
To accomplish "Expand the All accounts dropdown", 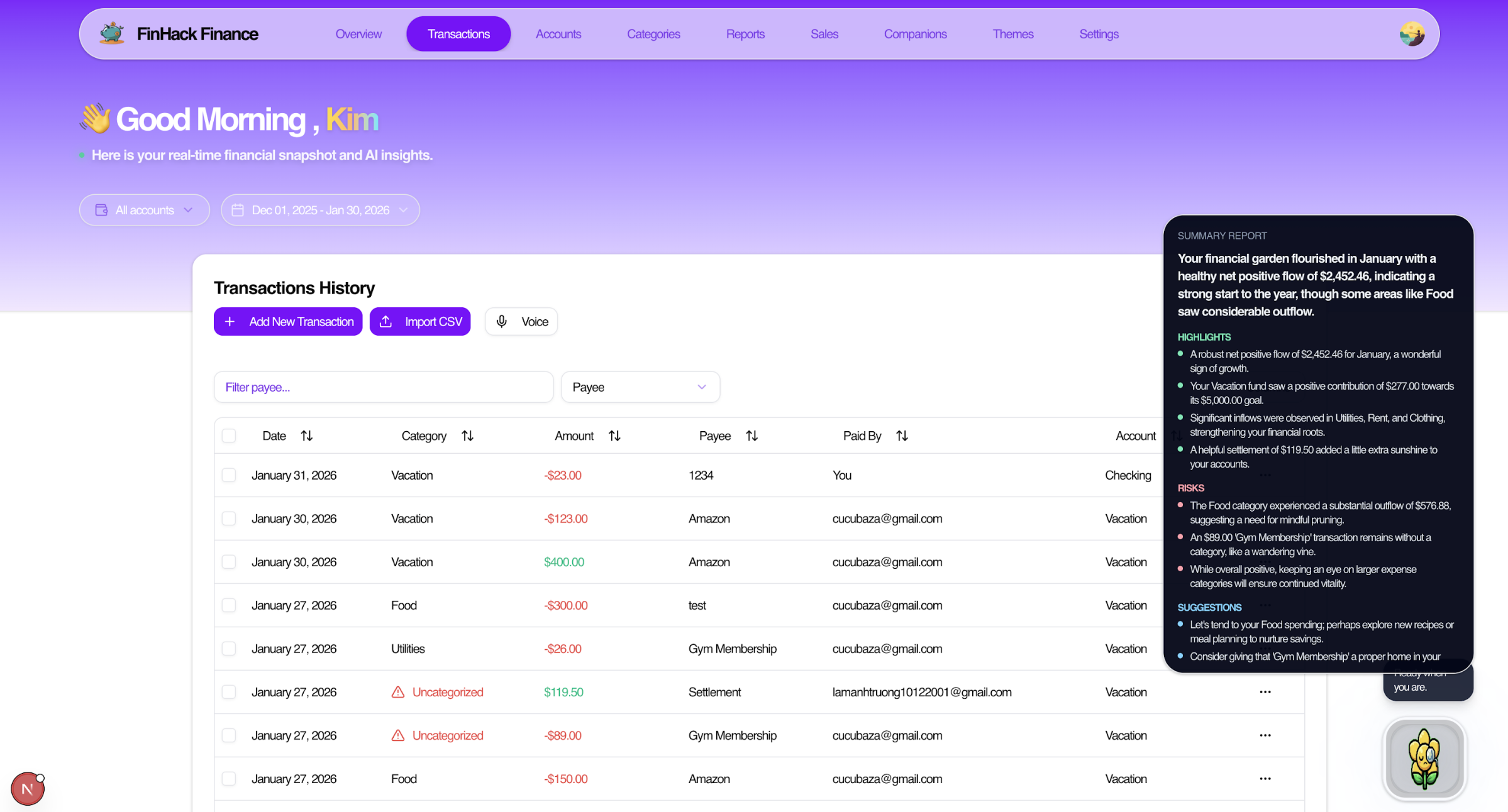I will (145, 210).
